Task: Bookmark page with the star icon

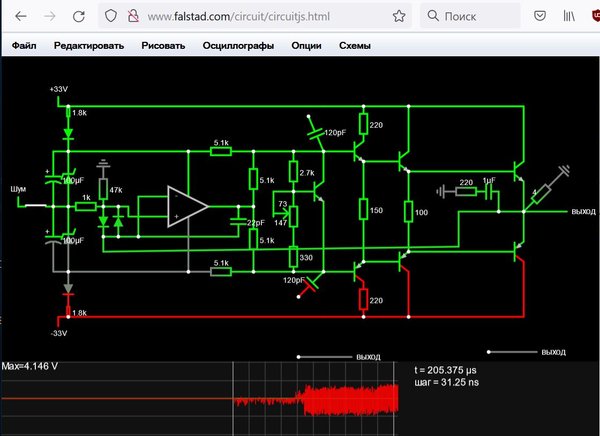Action: 399,16
